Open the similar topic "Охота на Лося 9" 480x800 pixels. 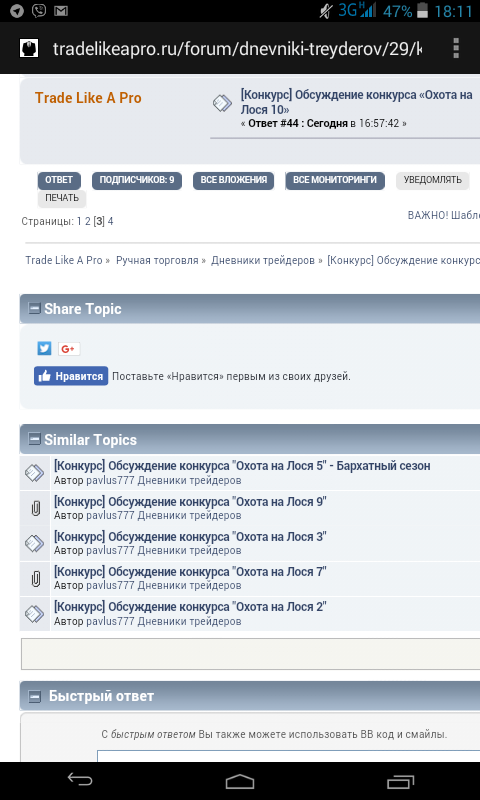point(190,502)
